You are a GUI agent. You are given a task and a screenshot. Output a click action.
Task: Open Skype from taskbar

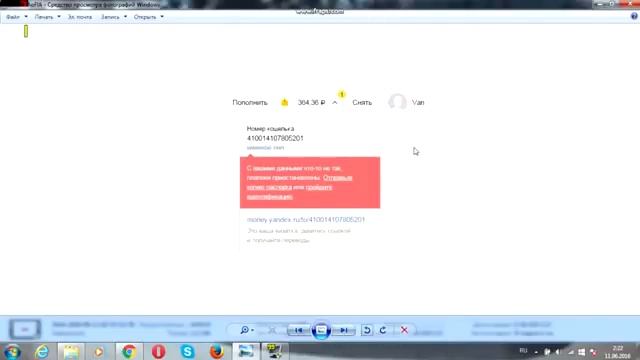point(187,351)
